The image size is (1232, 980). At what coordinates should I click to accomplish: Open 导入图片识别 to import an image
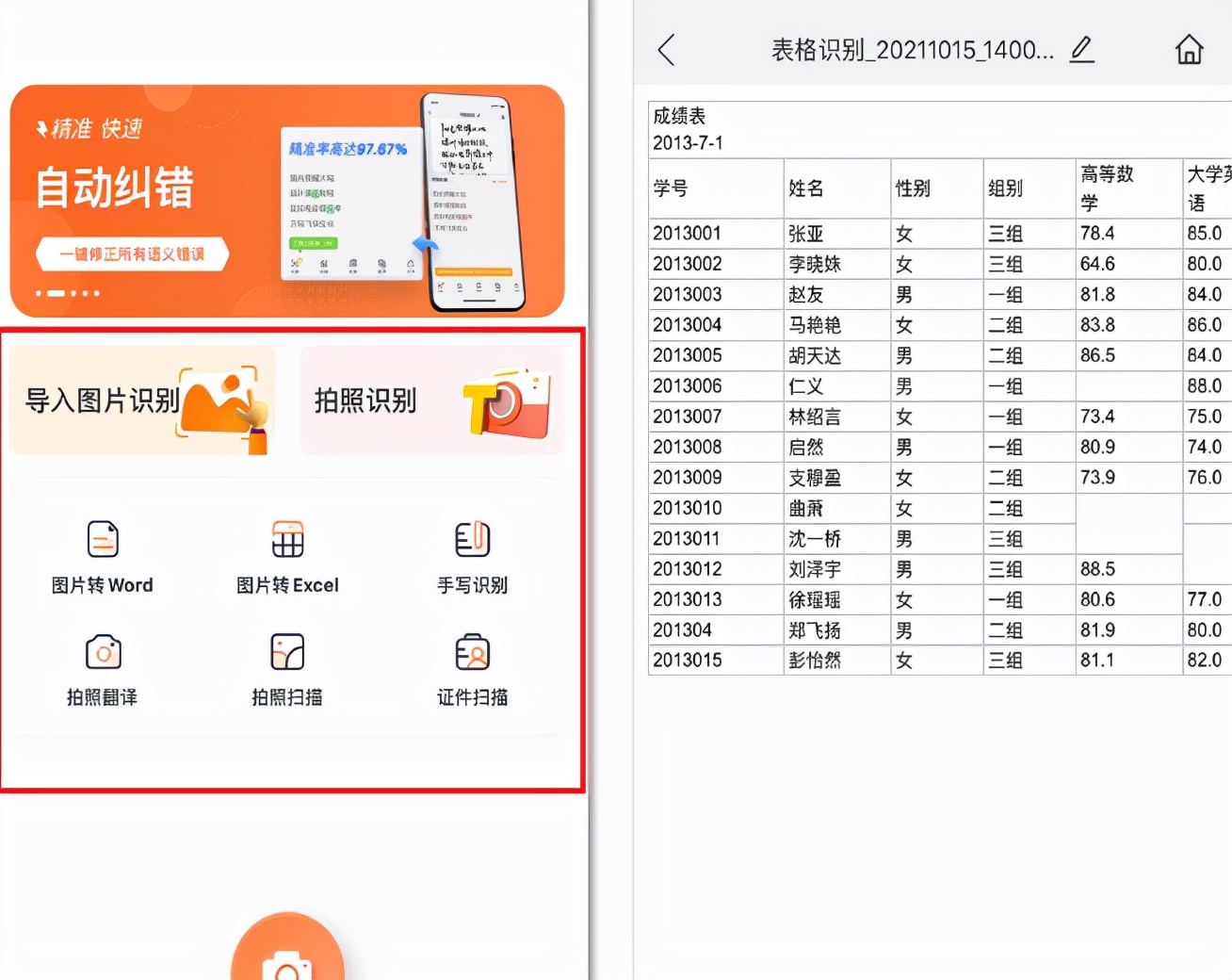click(141, 399)
